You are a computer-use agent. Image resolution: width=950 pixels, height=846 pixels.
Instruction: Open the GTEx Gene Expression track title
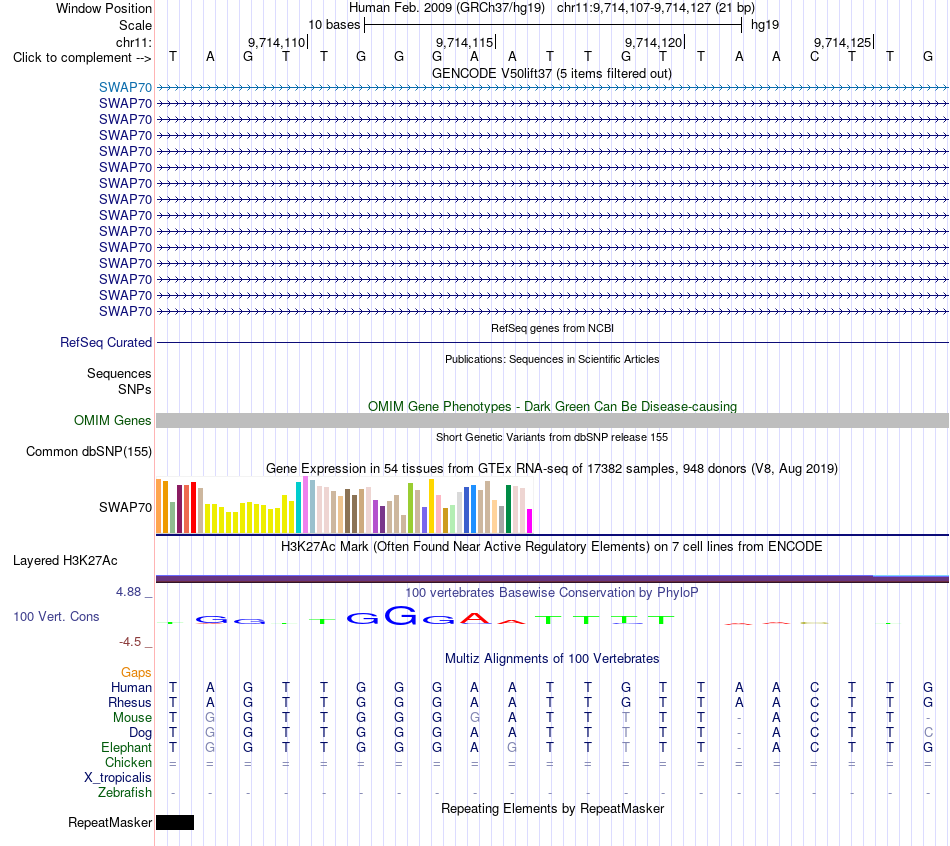click(x=552, y=468)
